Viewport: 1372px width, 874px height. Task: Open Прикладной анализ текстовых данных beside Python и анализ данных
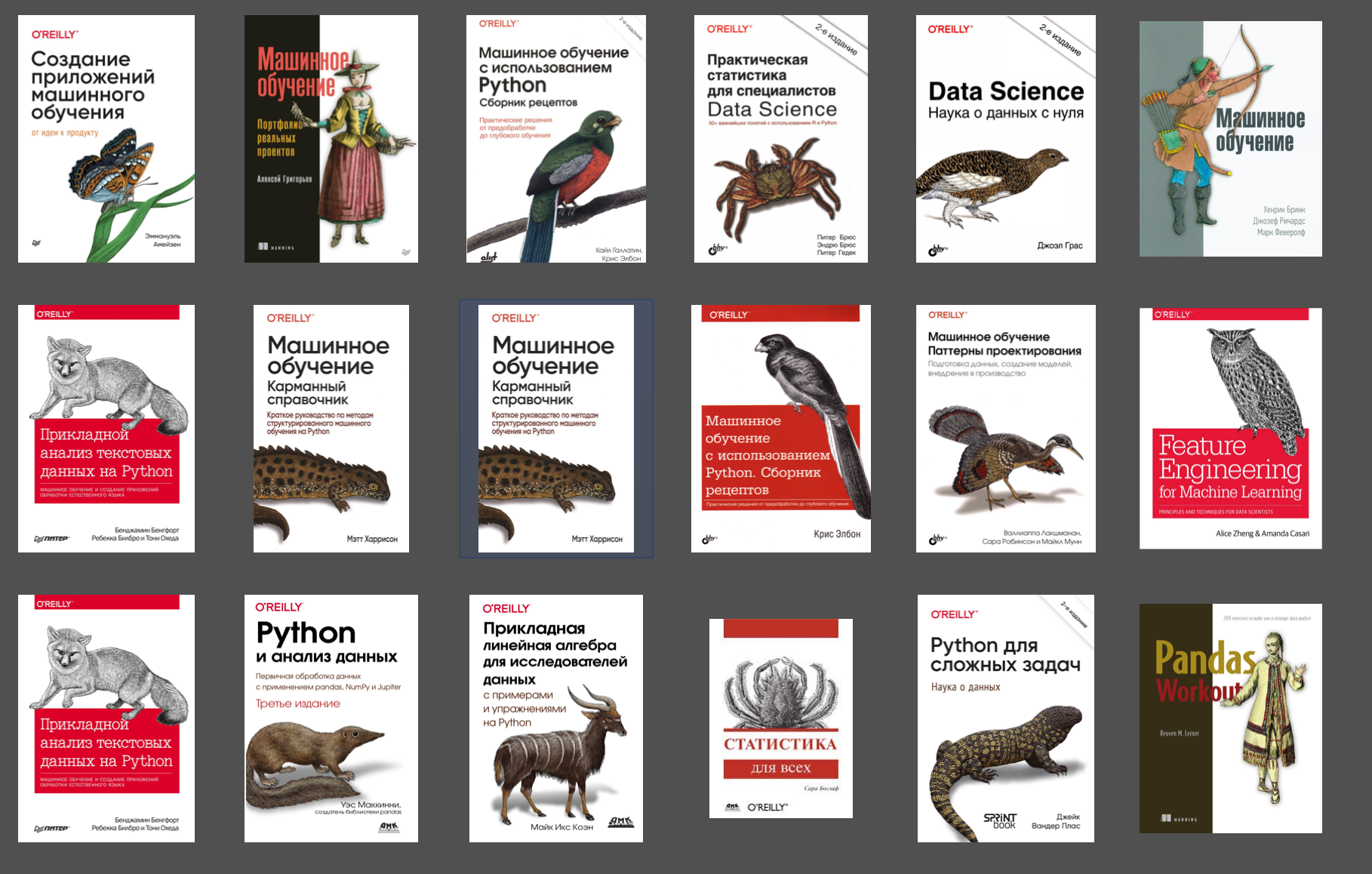point(106,719)
